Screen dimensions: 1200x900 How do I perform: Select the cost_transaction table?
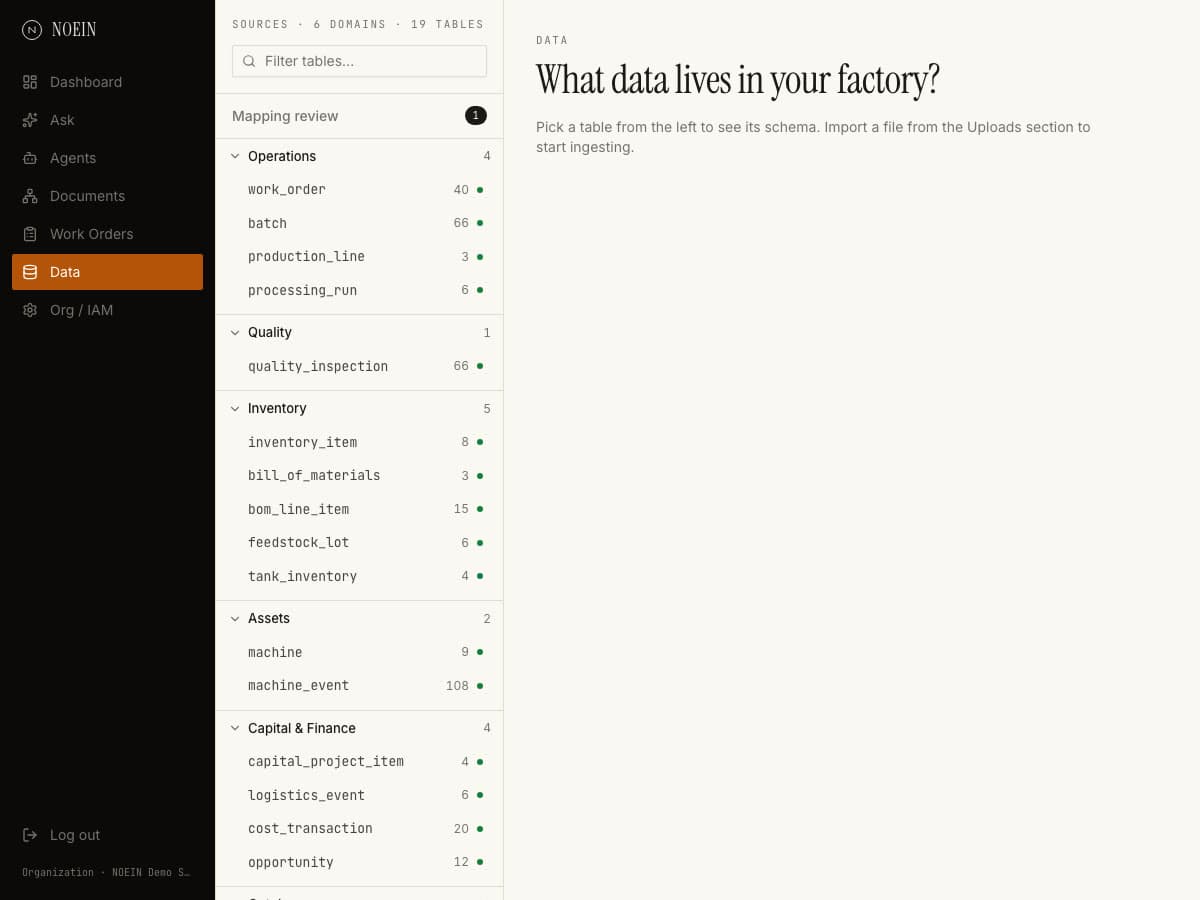(359, 828)
